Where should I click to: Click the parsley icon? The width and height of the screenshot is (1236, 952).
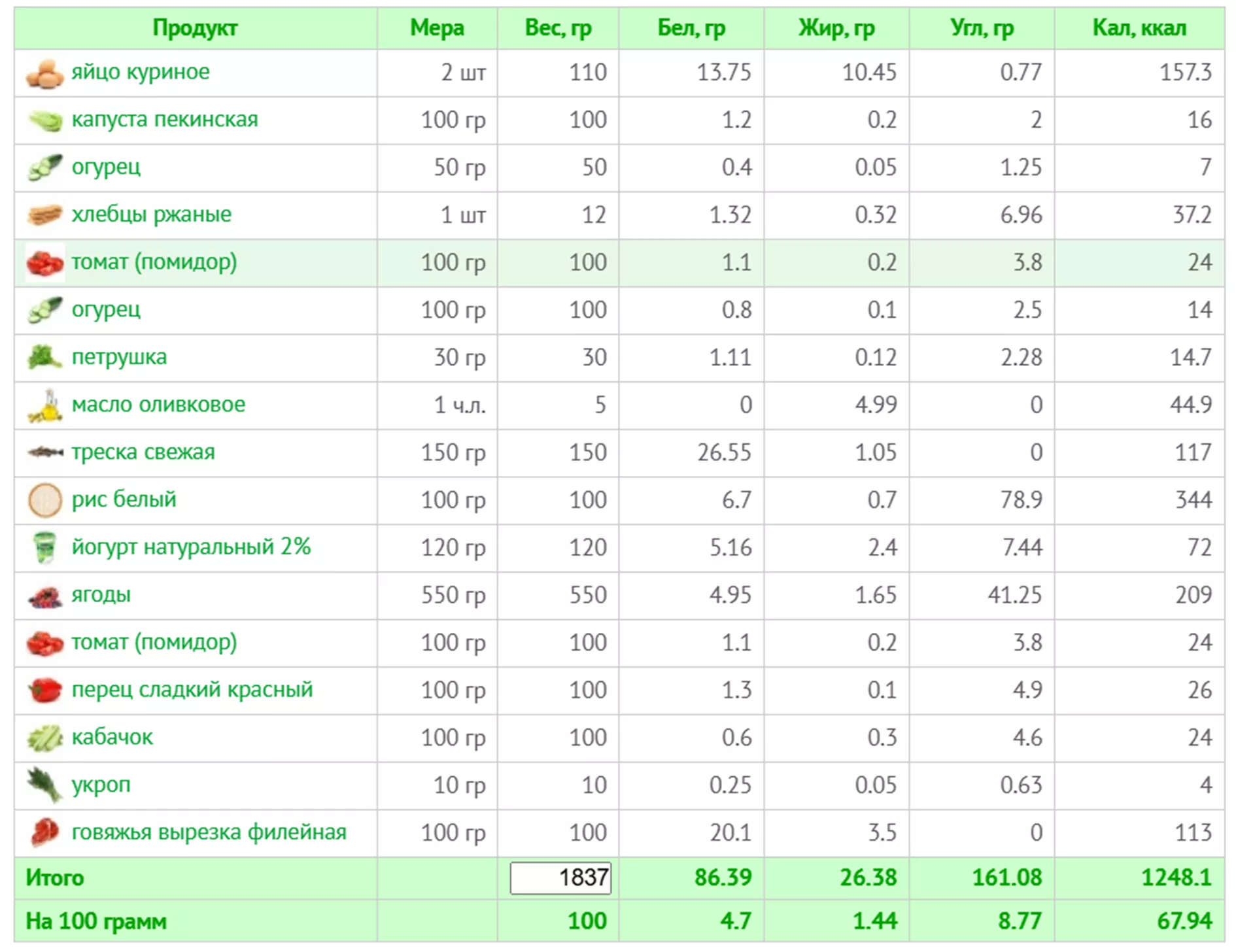(44, 358)
